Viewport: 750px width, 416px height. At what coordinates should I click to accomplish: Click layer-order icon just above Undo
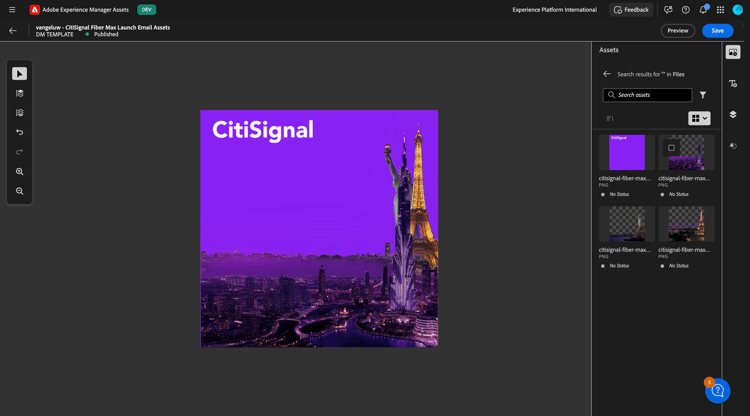point(19,113)
